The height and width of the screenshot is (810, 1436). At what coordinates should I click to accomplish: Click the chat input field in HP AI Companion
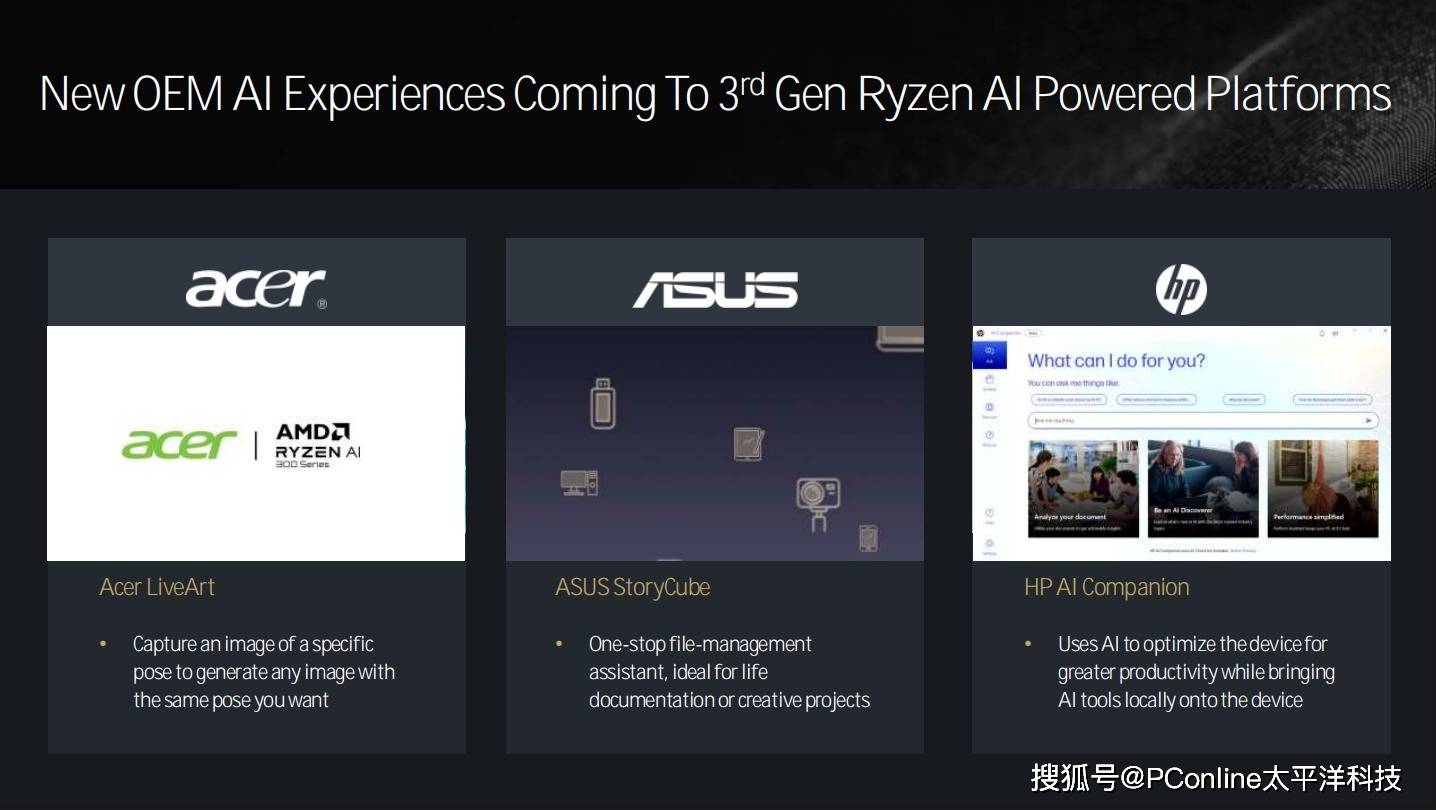1204,421
